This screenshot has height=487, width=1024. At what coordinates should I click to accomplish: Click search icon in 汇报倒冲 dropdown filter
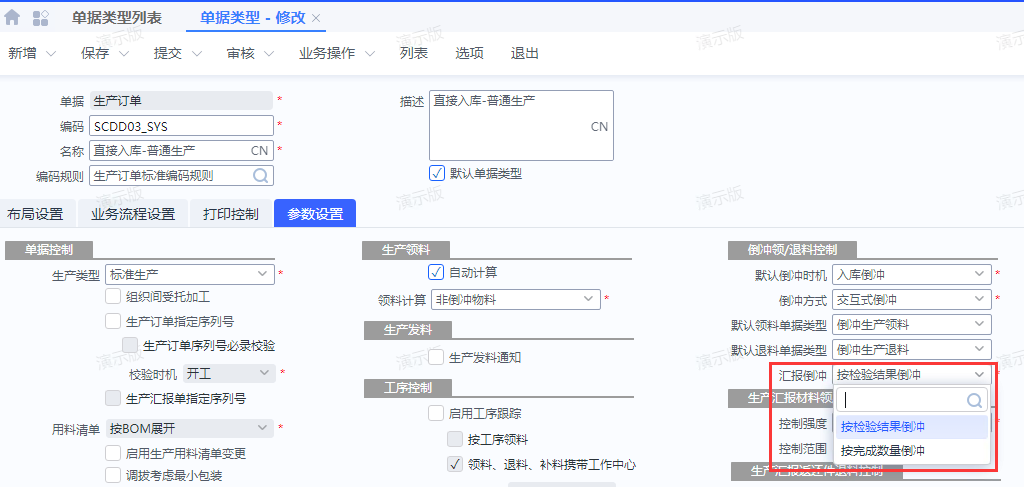[974, 401]
